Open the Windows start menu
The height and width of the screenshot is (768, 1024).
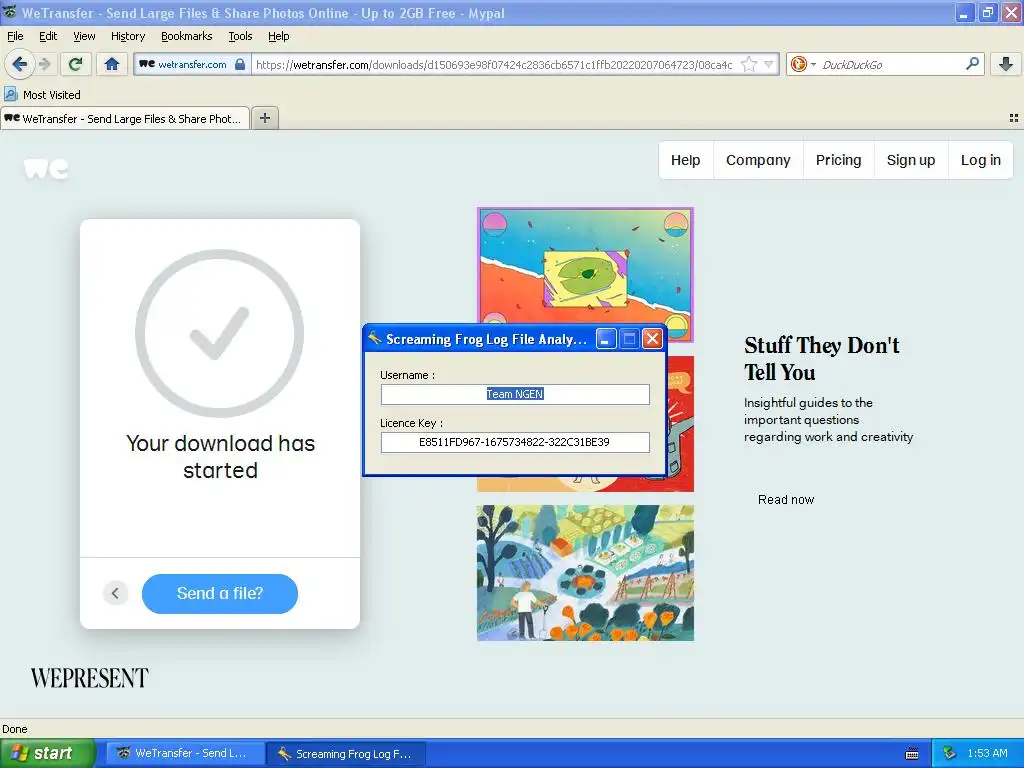[47, 753]
